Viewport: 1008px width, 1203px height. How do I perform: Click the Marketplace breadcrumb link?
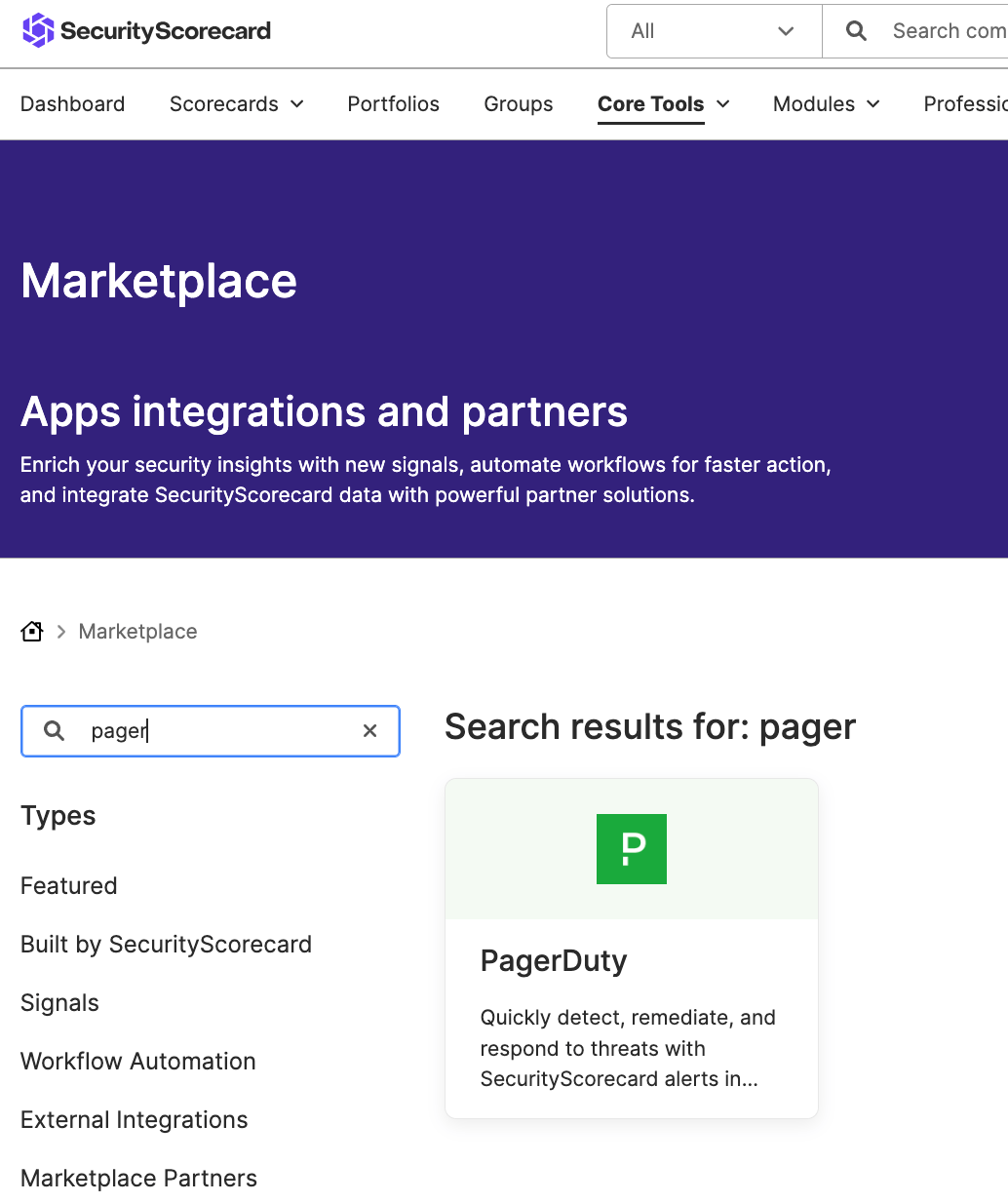pyautogui.click(x=137, y=631)
